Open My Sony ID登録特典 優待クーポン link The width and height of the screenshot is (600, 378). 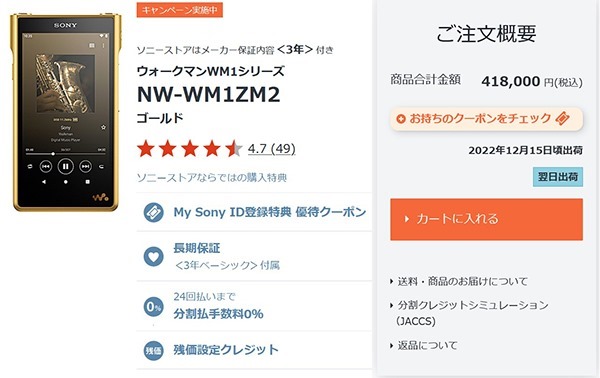(x=270, y=212)
